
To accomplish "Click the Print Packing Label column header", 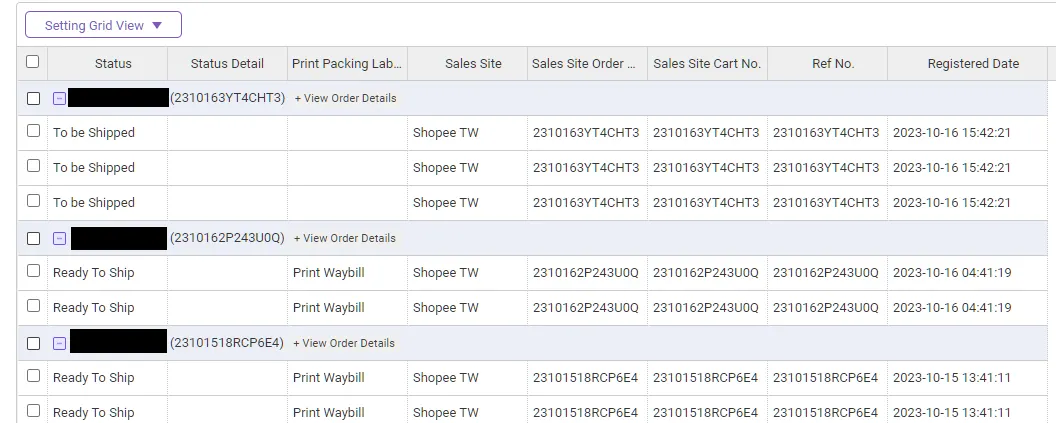I will pos(347,64).
